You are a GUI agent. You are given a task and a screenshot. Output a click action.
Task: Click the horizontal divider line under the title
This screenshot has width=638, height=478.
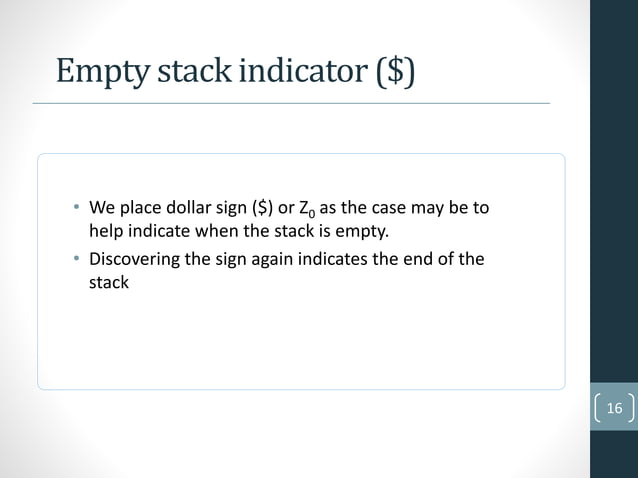[291, 103]
